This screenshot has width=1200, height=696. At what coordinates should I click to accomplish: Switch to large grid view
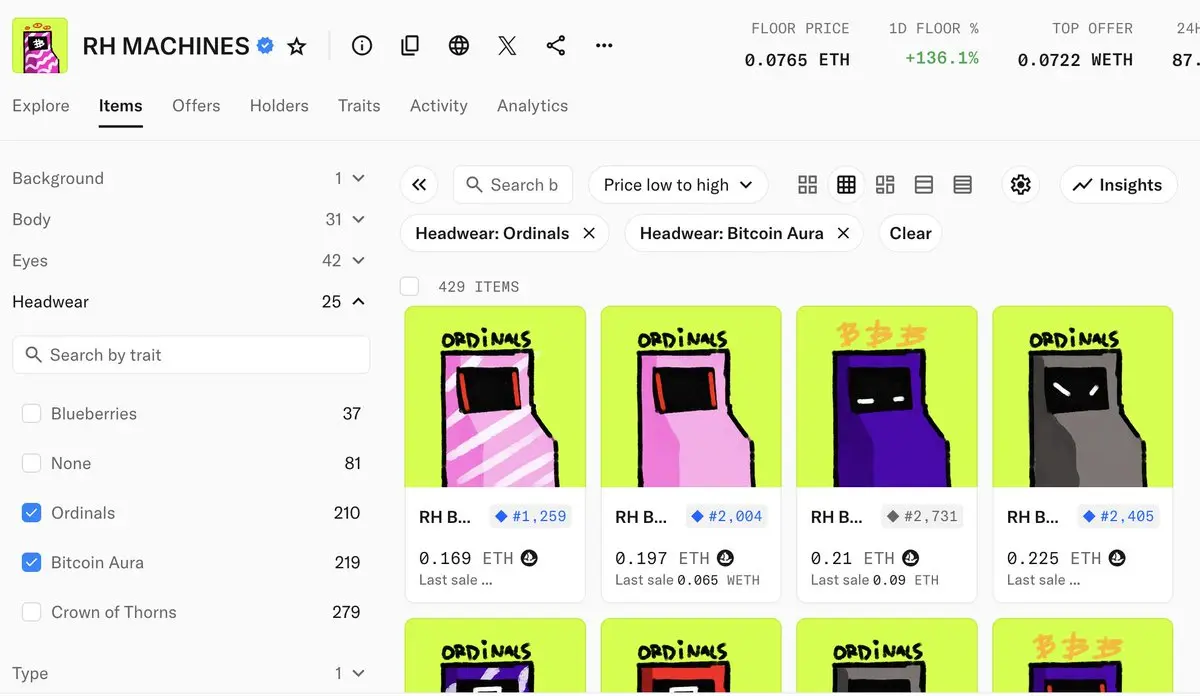point(808,185)
